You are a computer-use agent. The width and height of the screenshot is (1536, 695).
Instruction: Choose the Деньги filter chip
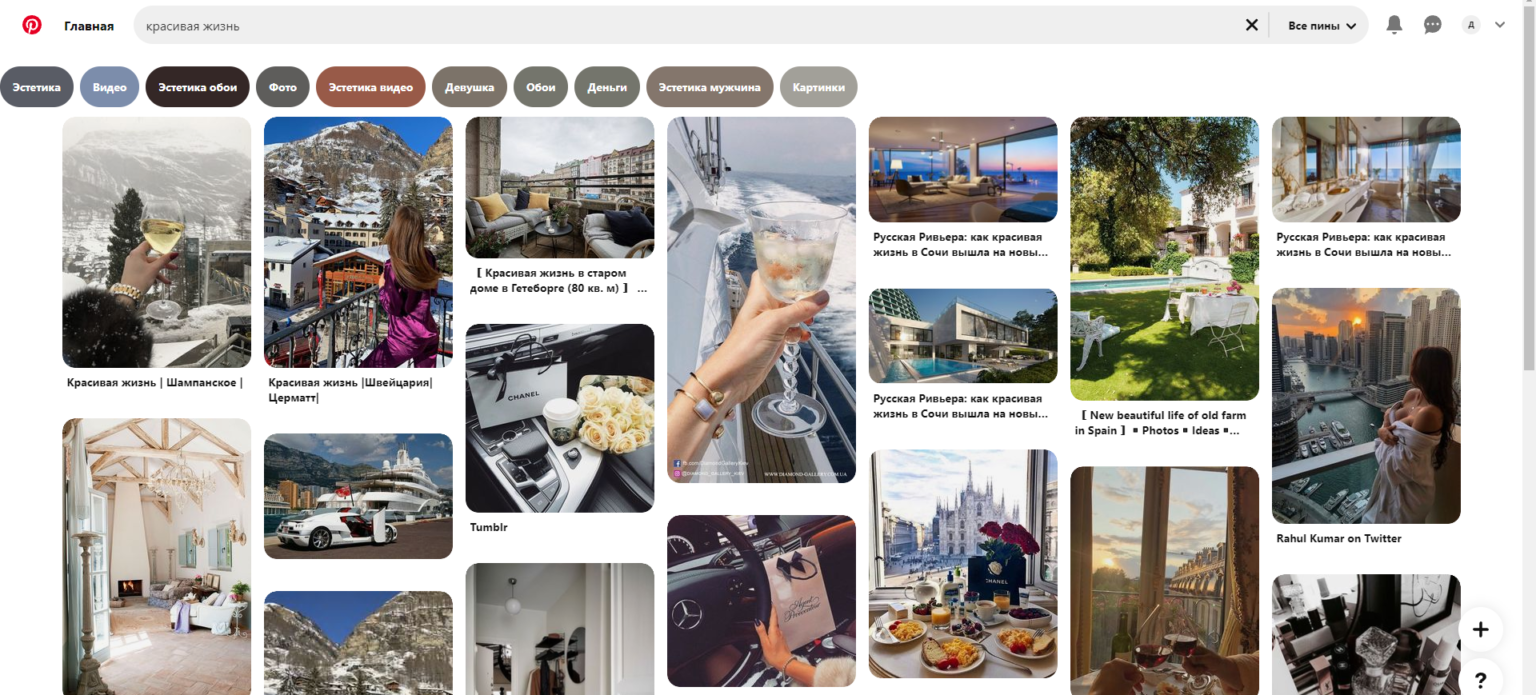[x=607, y=87]
